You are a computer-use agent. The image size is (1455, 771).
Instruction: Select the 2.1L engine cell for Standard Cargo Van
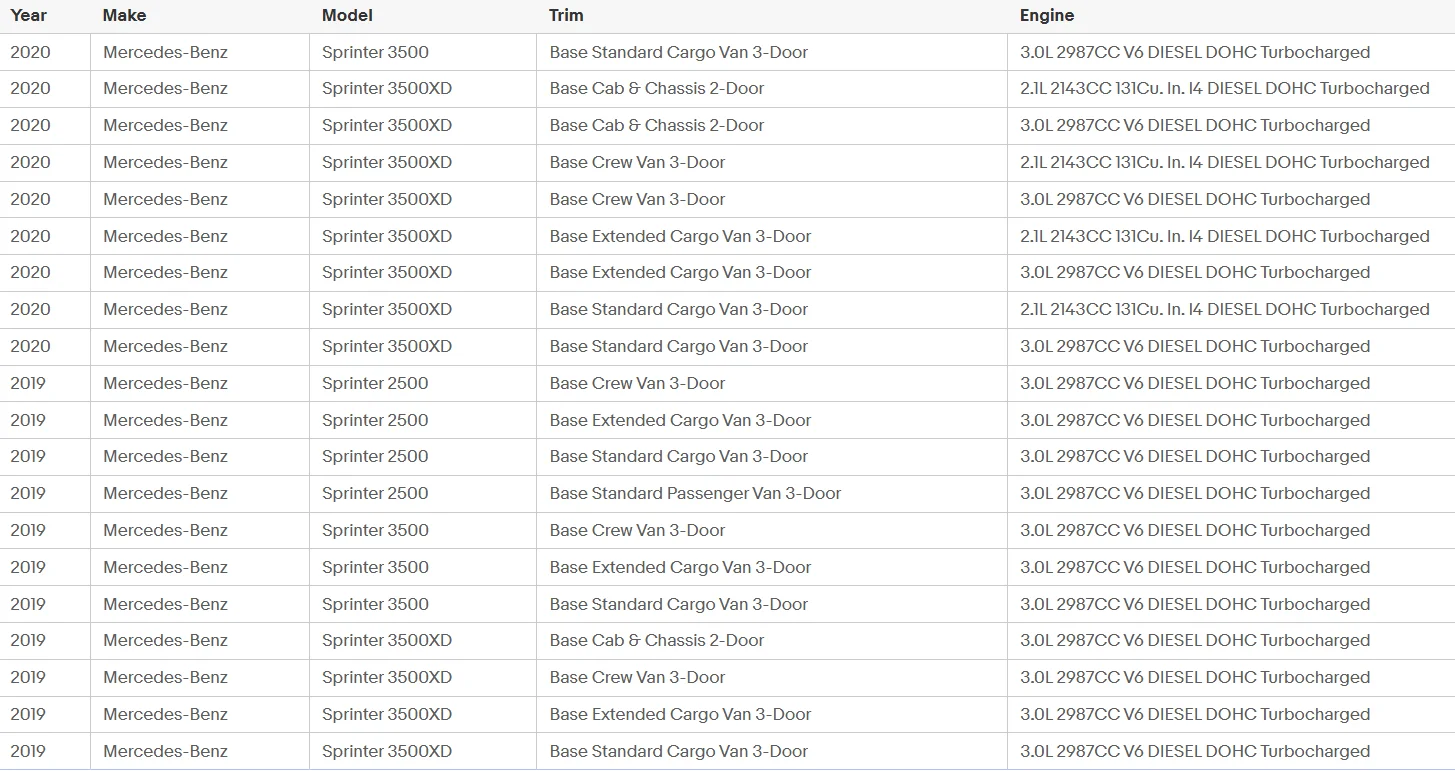(x=1225, y=309)
